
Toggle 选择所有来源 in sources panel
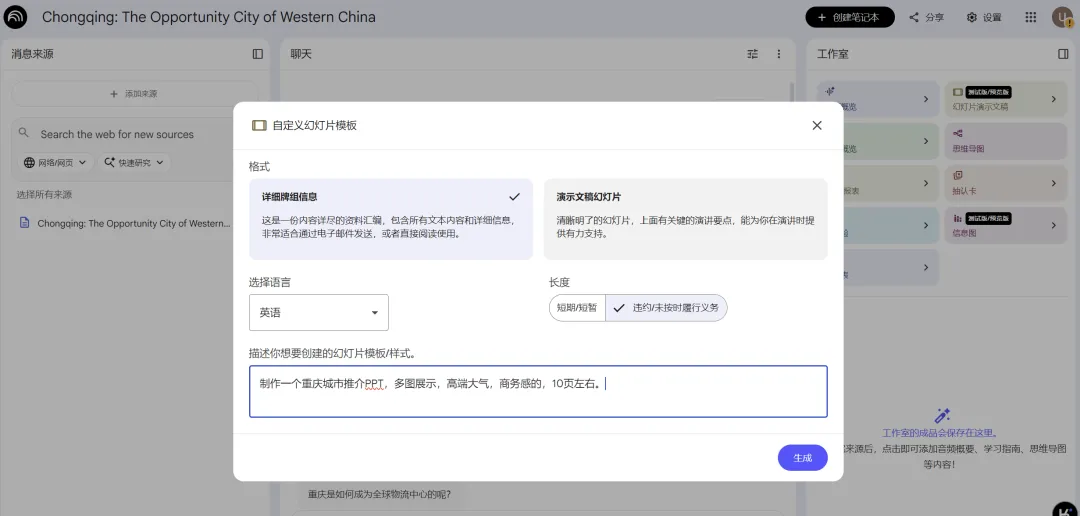pos(44,195)
